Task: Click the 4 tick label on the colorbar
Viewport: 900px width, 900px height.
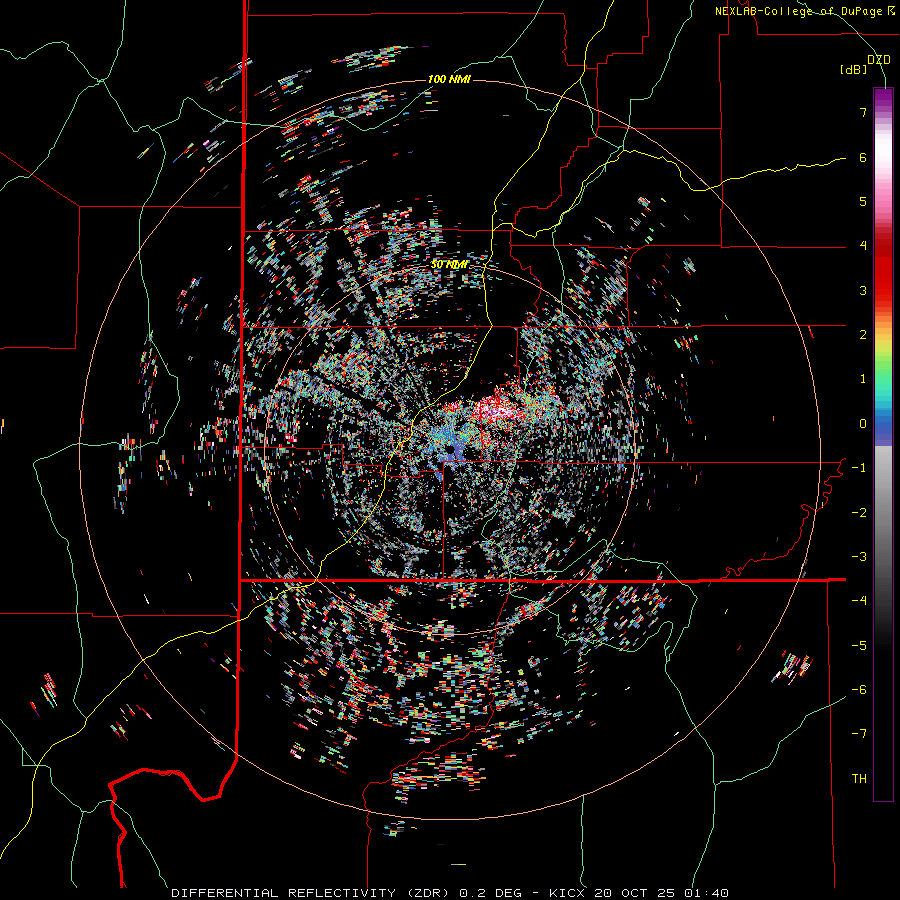Action: [863, 246]
